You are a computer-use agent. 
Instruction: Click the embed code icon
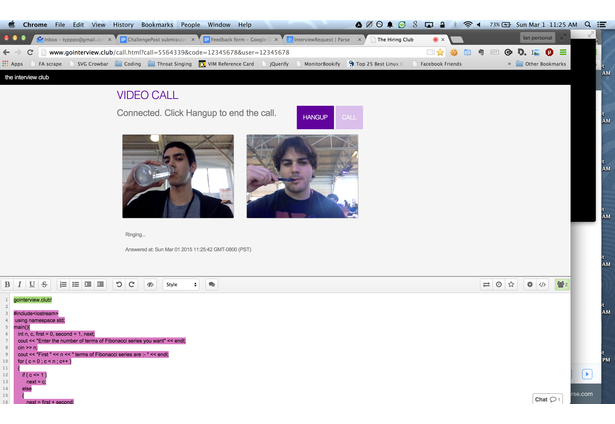(542, 284)
